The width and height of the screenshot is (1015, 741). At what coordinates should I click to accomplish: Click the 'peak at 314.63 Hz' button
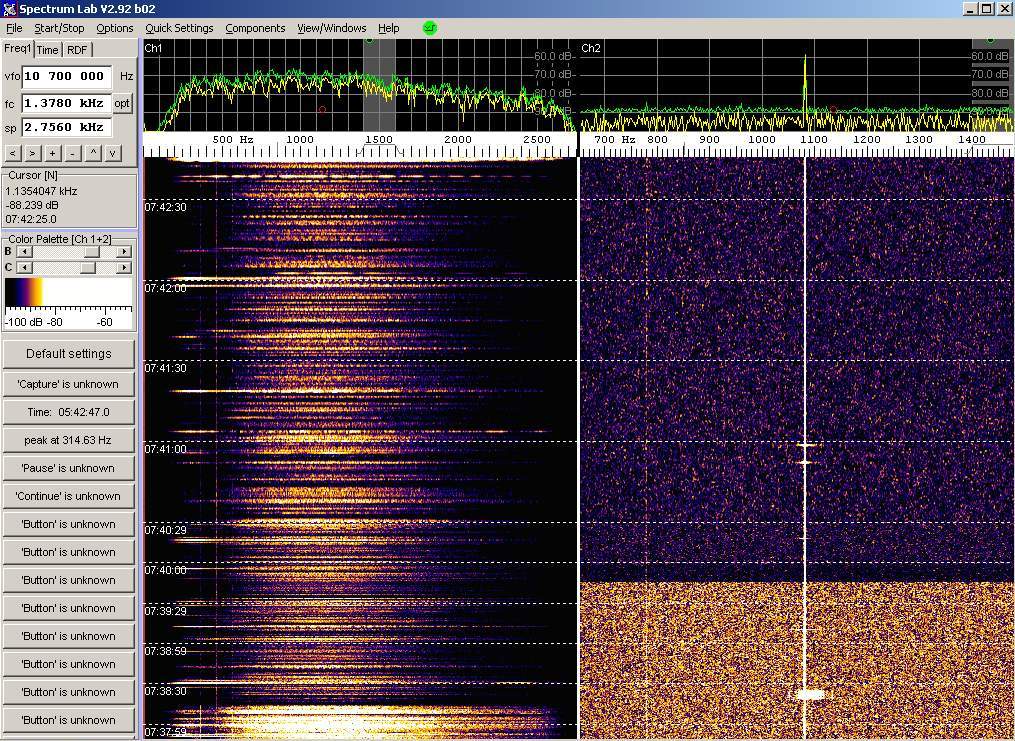coord(69,440)
